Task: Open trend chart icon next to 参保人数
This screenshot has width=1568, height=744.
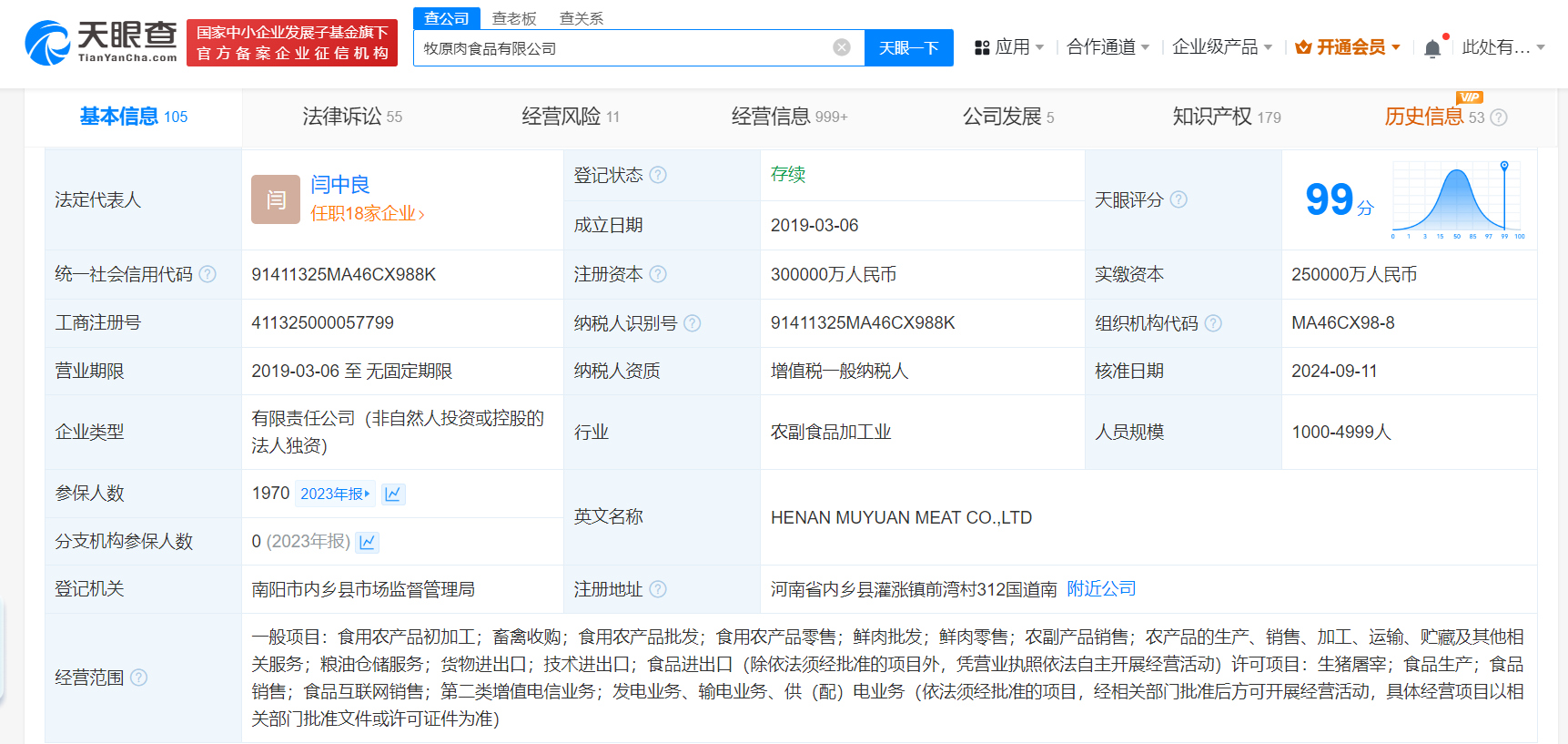Action: pyautogui.click(x=393, y=494)
